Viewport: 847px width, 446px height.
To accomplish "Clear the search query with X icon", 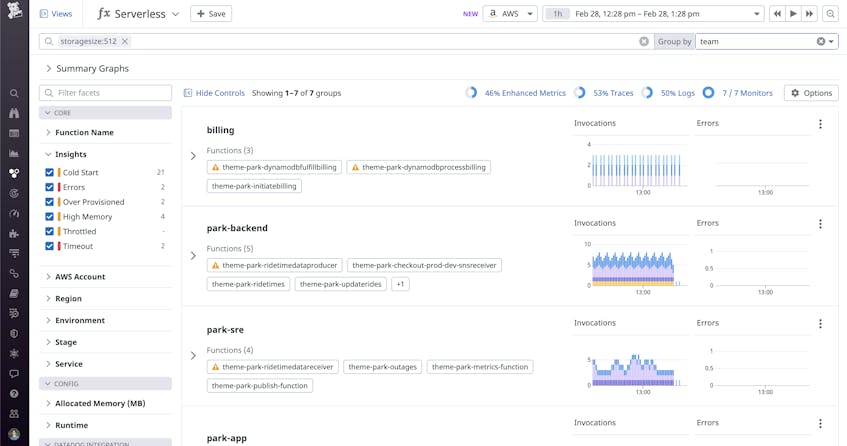I will [644, 41].
